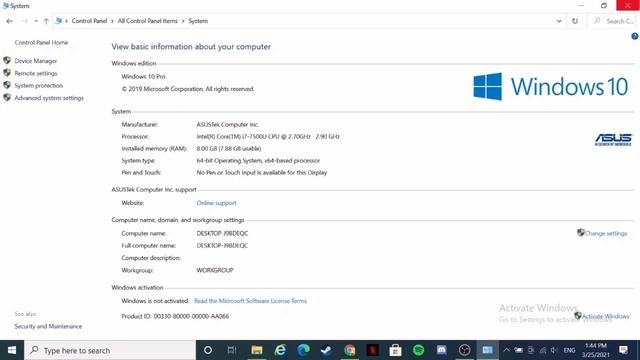Image resolution: width=640 pixels, height=360 pixels.
Task: Open Advanced system settings
Action: pos(49,98)
